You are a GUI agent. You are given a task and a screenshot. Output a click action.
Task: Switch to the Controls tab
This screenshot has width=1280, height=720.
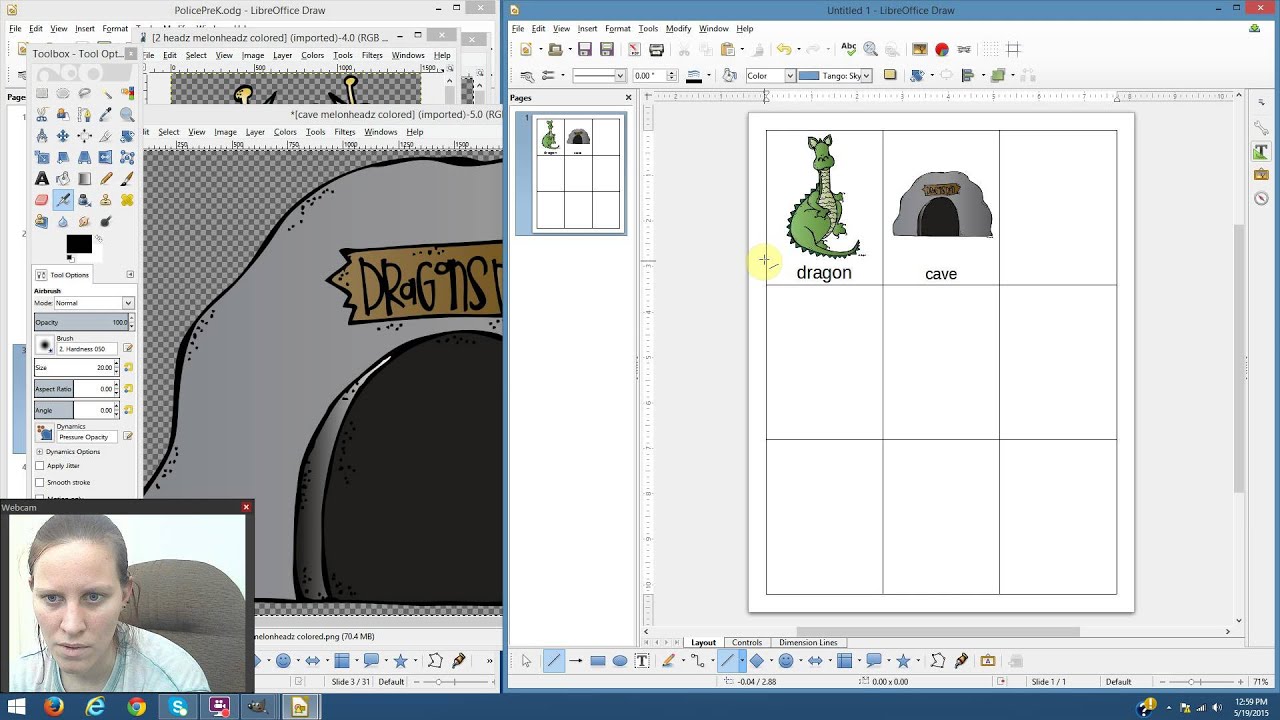(746, 642)
